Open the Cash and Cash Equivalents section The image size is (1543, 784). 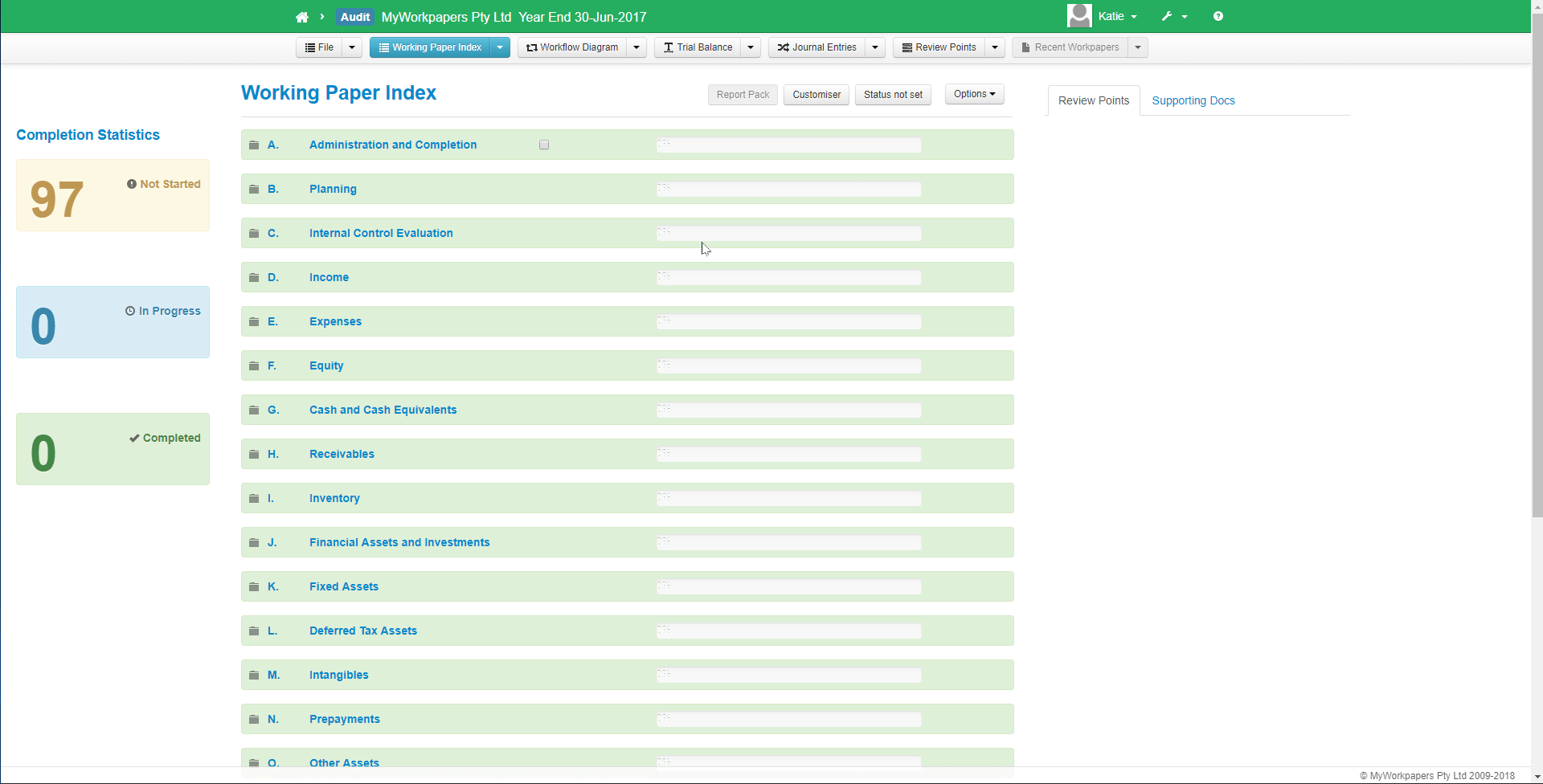click(383, 410)
